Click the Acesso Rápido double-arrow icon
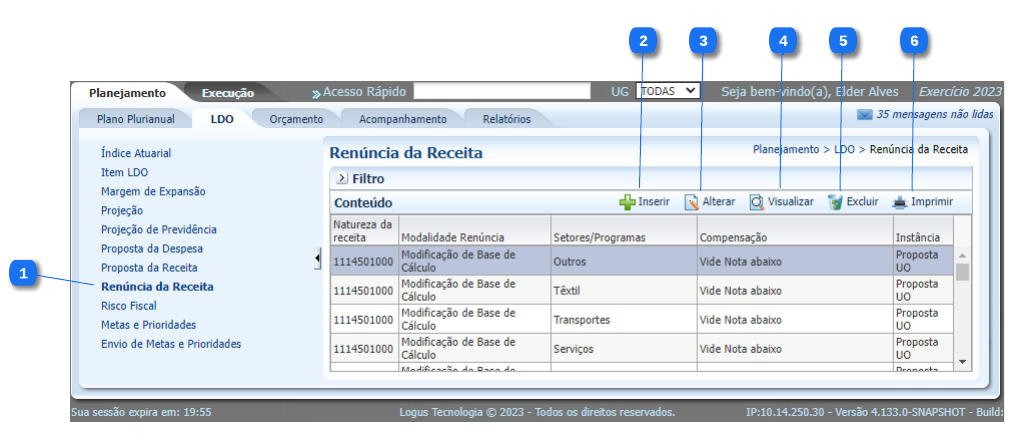The height and width of the screenshot is (435, 1016). coord(316,93)
